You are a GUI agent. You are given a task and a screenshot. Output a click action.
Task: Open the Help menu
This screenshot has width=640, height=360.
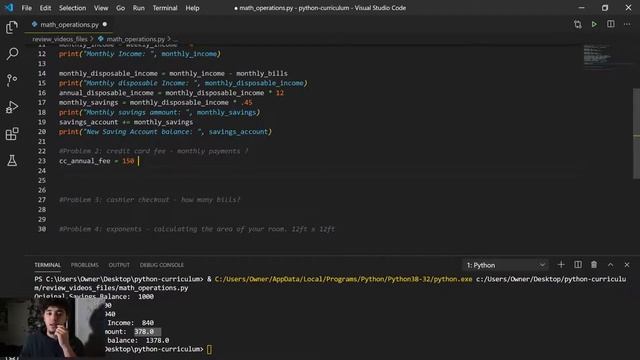tap(192, 8)
